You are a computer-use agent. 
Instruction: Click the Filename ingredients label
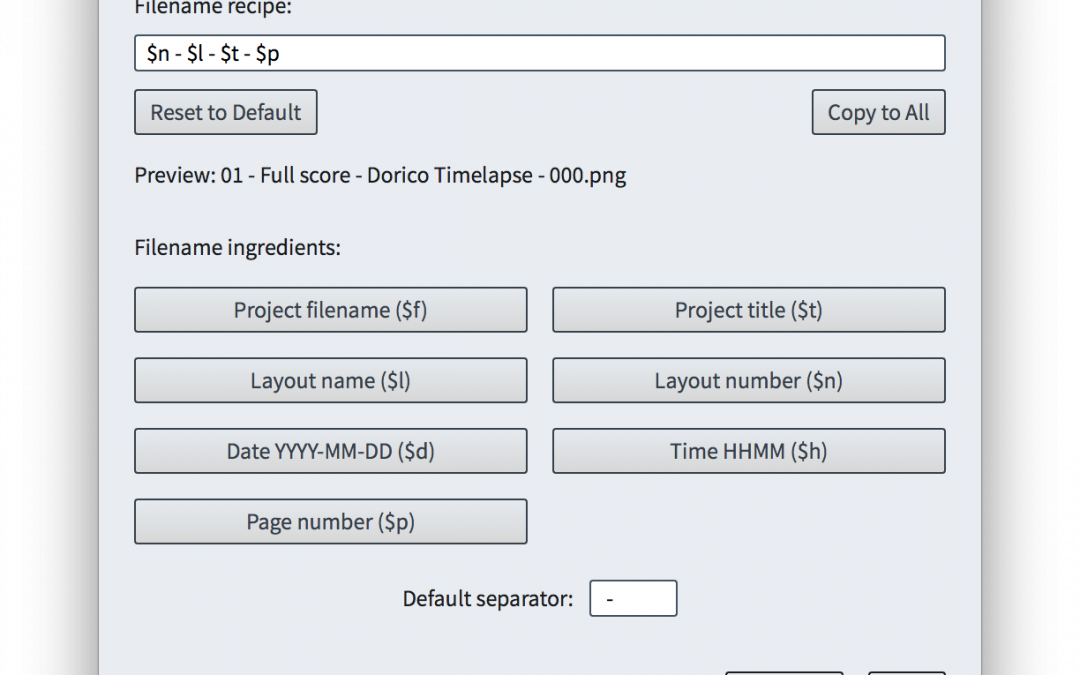[238, 247]
